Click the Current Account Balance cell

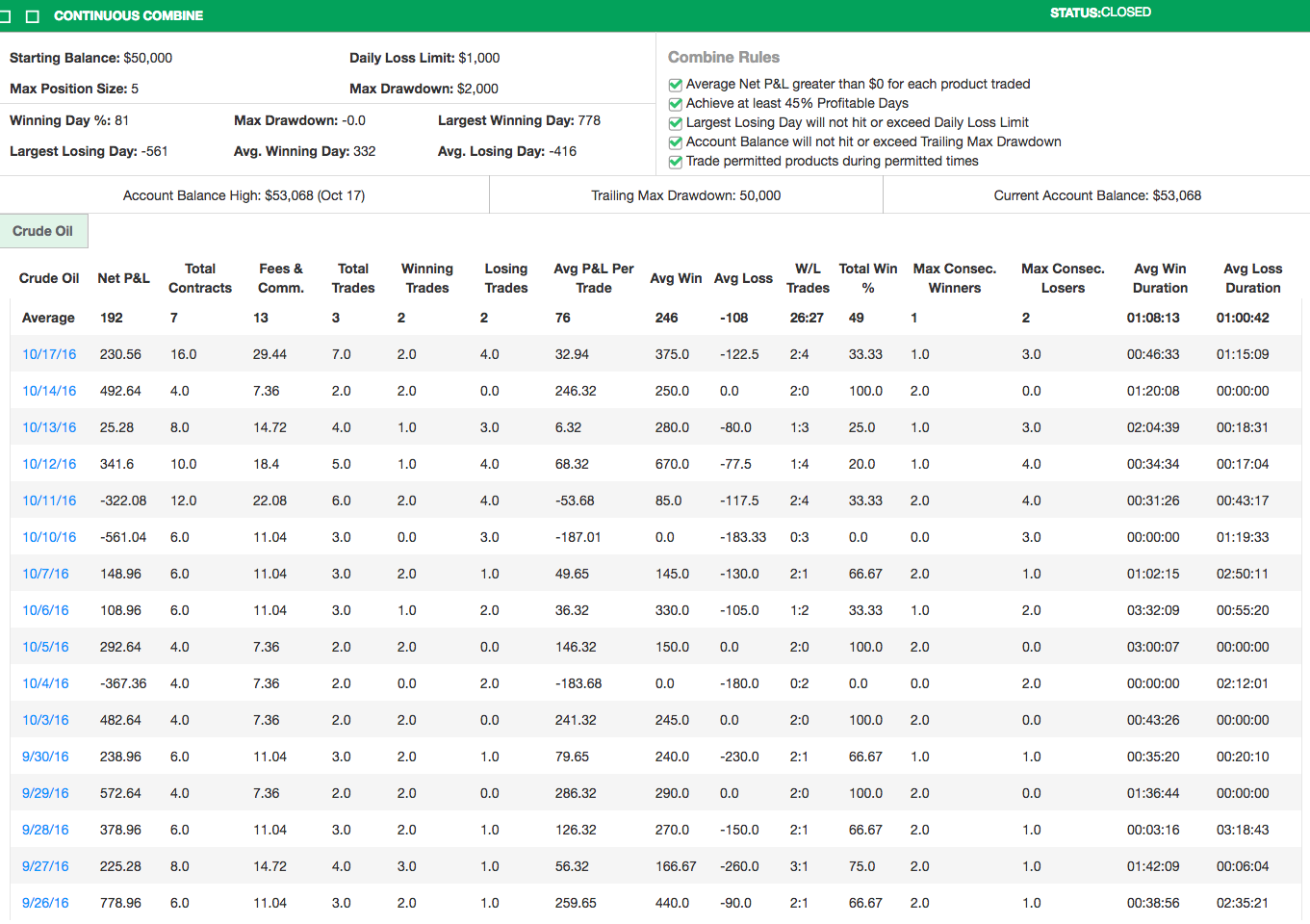[1097, 195]
